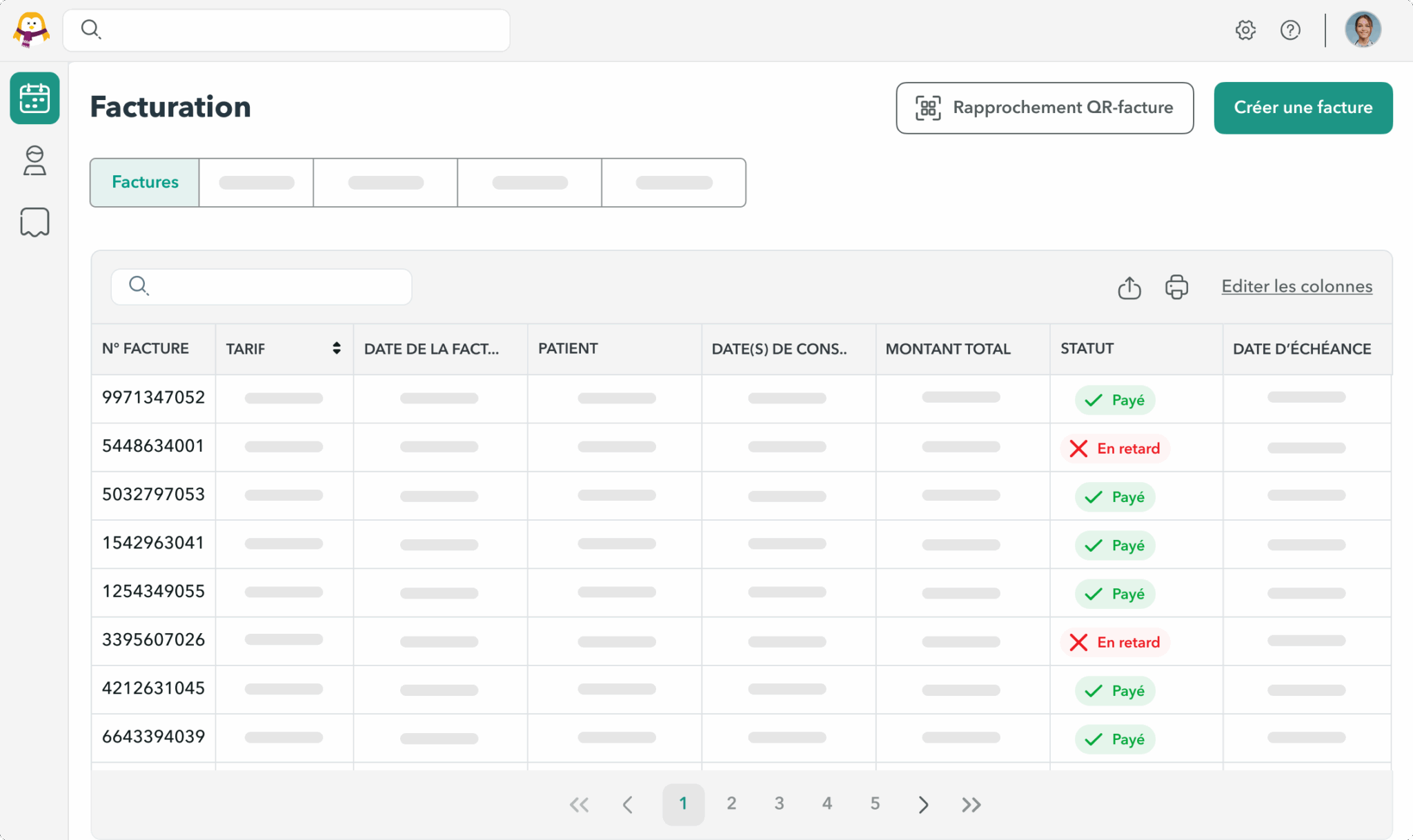The width and height of the screenshot is (1413, 840).
Task: Open the patients icon in the sidebar
Action: tap(34, 161)
